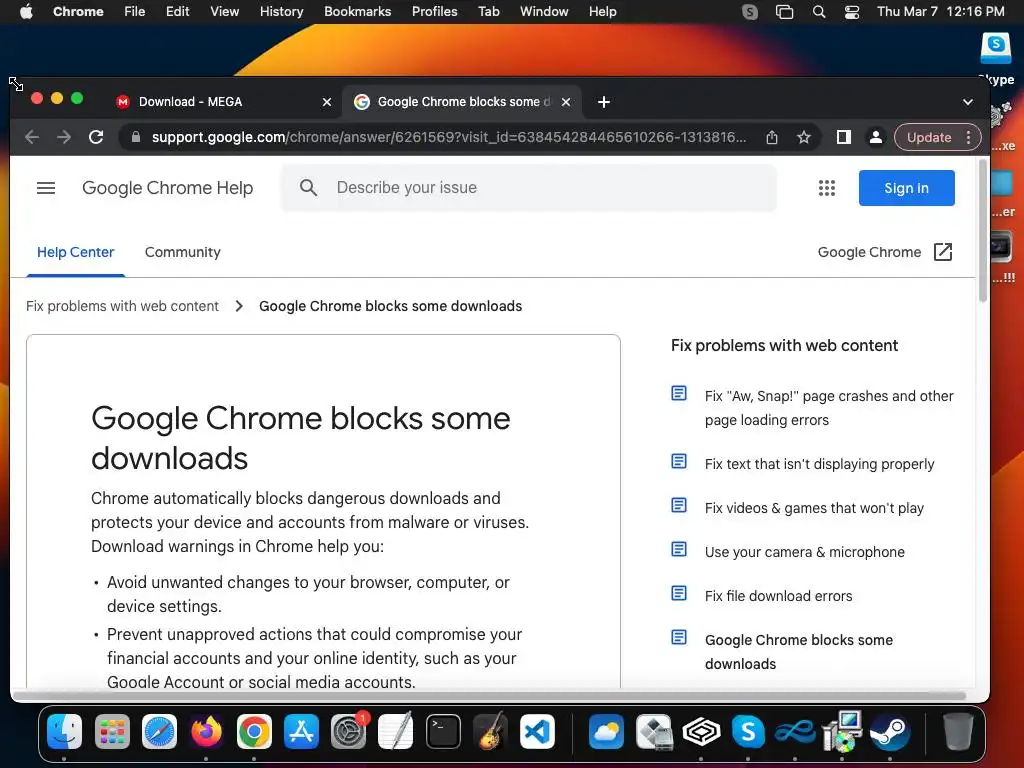Image resolution: width=1024 pixels, height=768 pixels.
Task: Click the Chrome forward arrow
Action: [x=64, y=137]
